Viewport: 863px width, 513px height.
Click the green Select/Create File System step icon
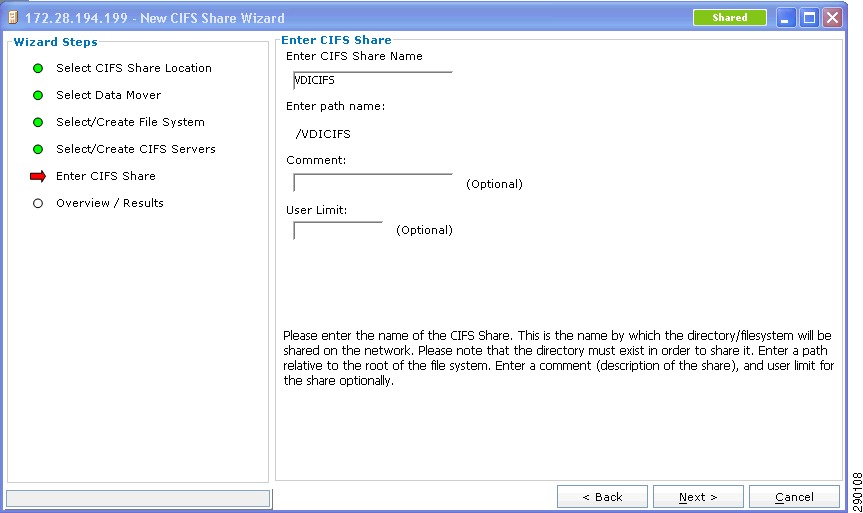(38, 122)
